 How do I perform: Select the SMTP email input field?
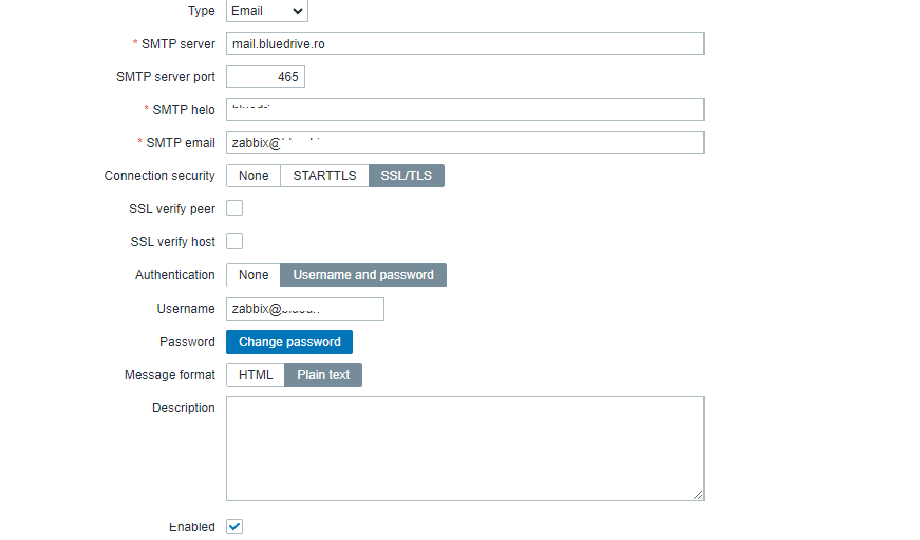tap(465, 143)
